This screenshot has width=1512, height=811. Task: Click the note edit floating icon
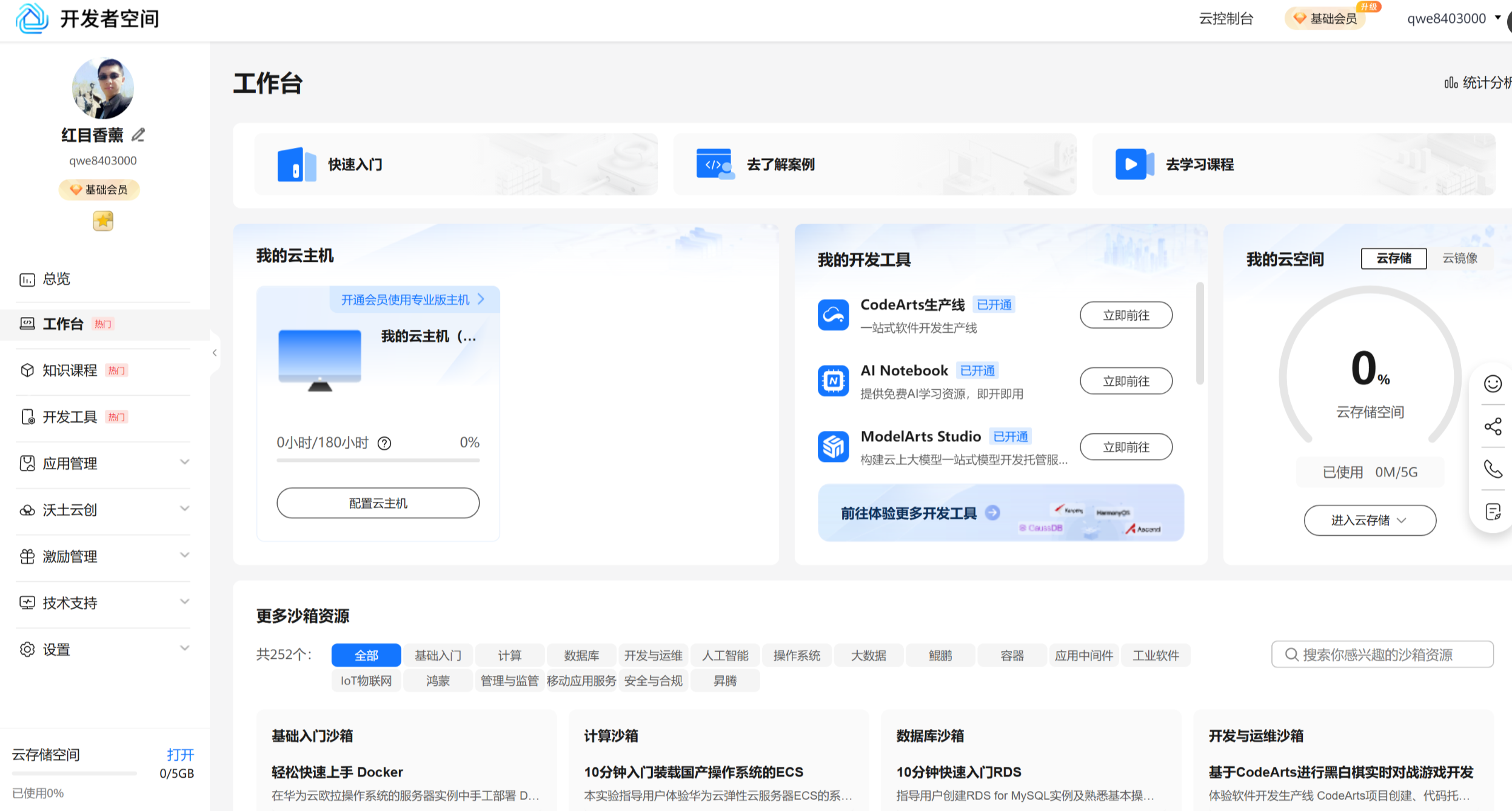coord(1493,512)
